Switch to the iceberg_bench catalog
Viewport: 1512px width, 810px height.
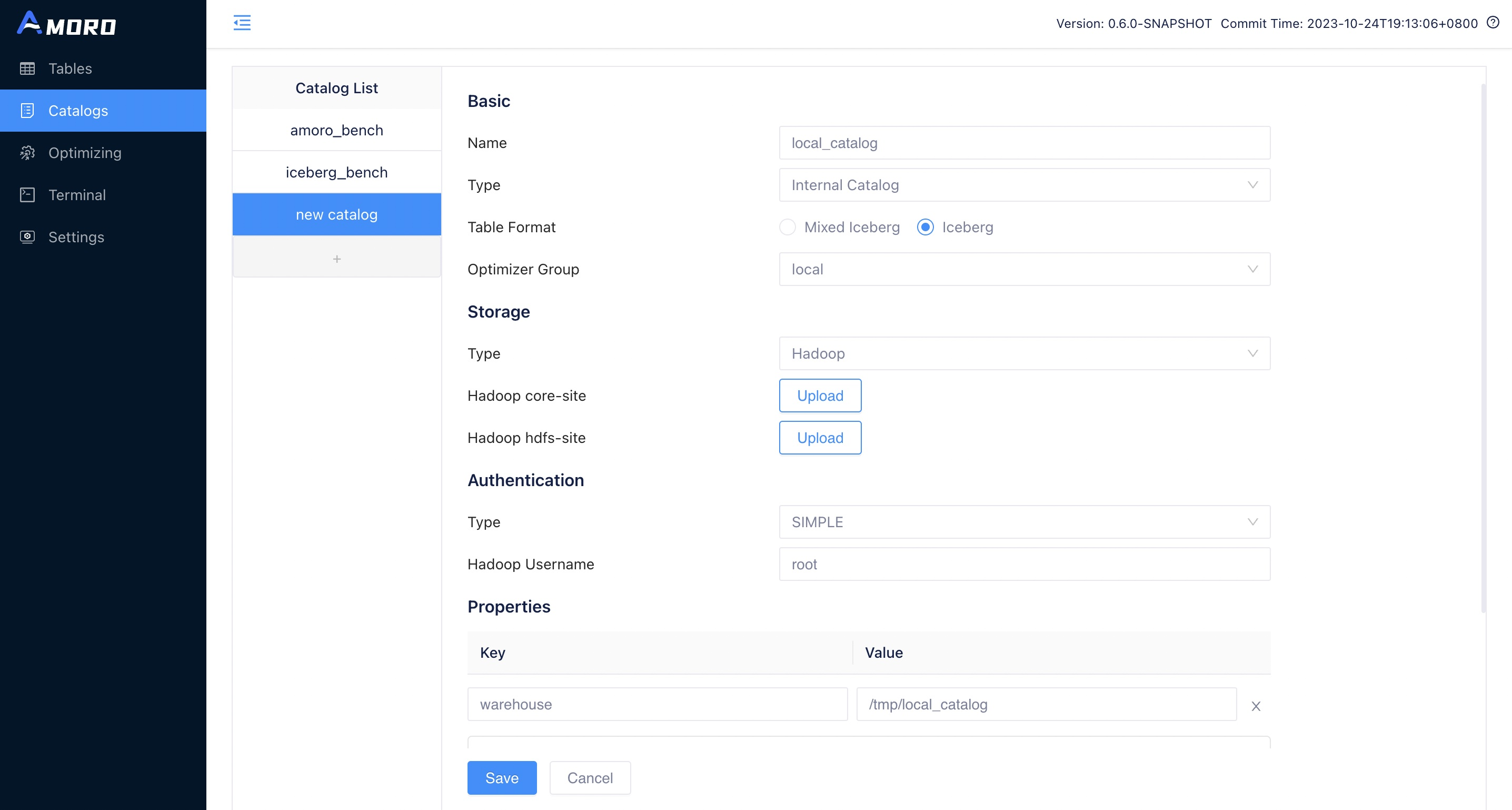[x=336, y=172]
